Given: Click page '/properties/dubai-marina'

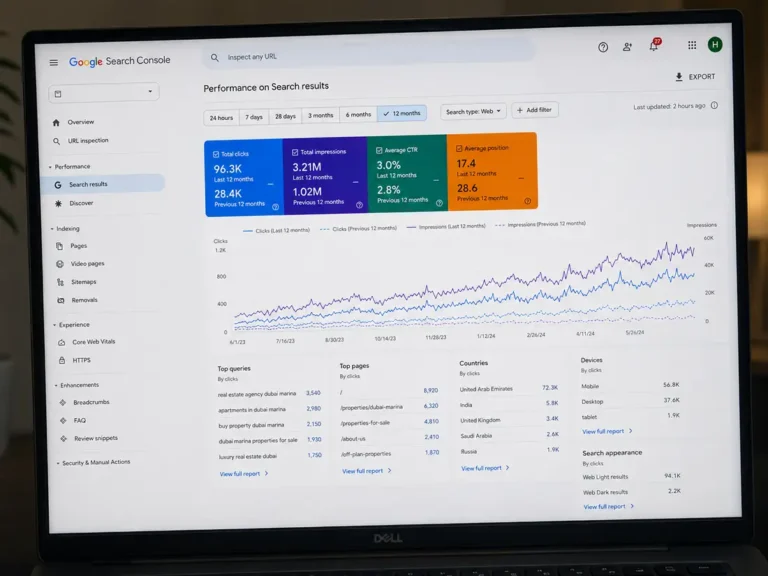Looking at the screenshot, I should point(371,407).
